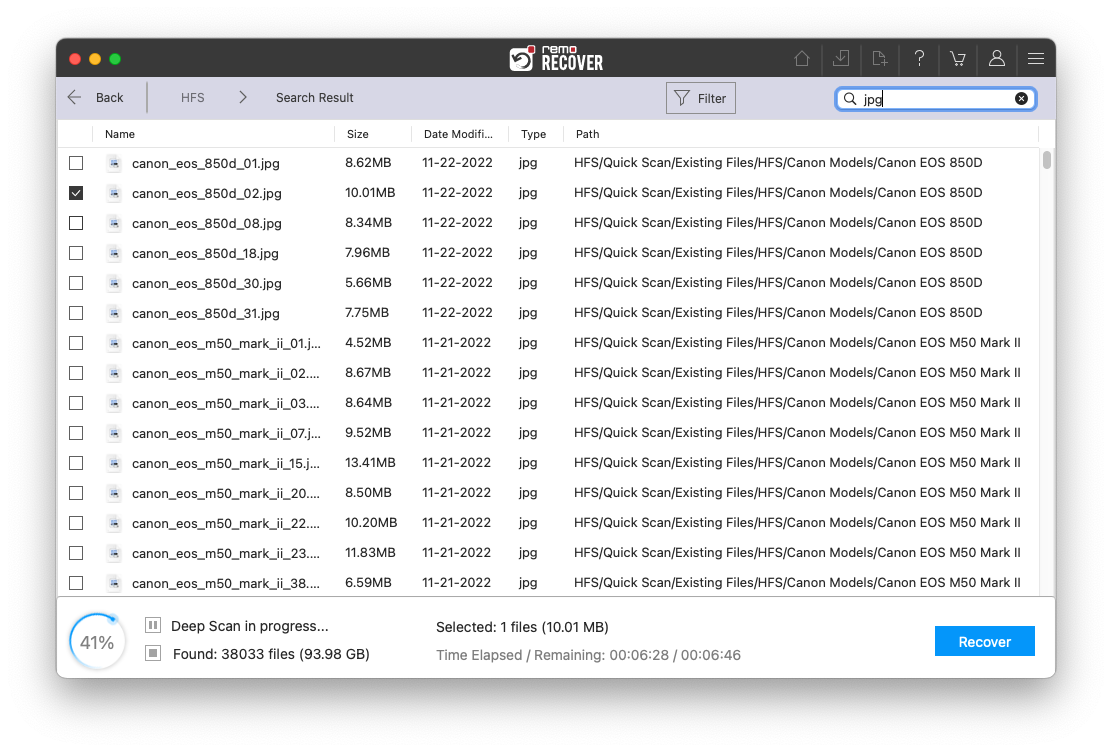The image size is (1112, 752).
Task: Clear the jpg search text
Action: [x=1021, y=98]
